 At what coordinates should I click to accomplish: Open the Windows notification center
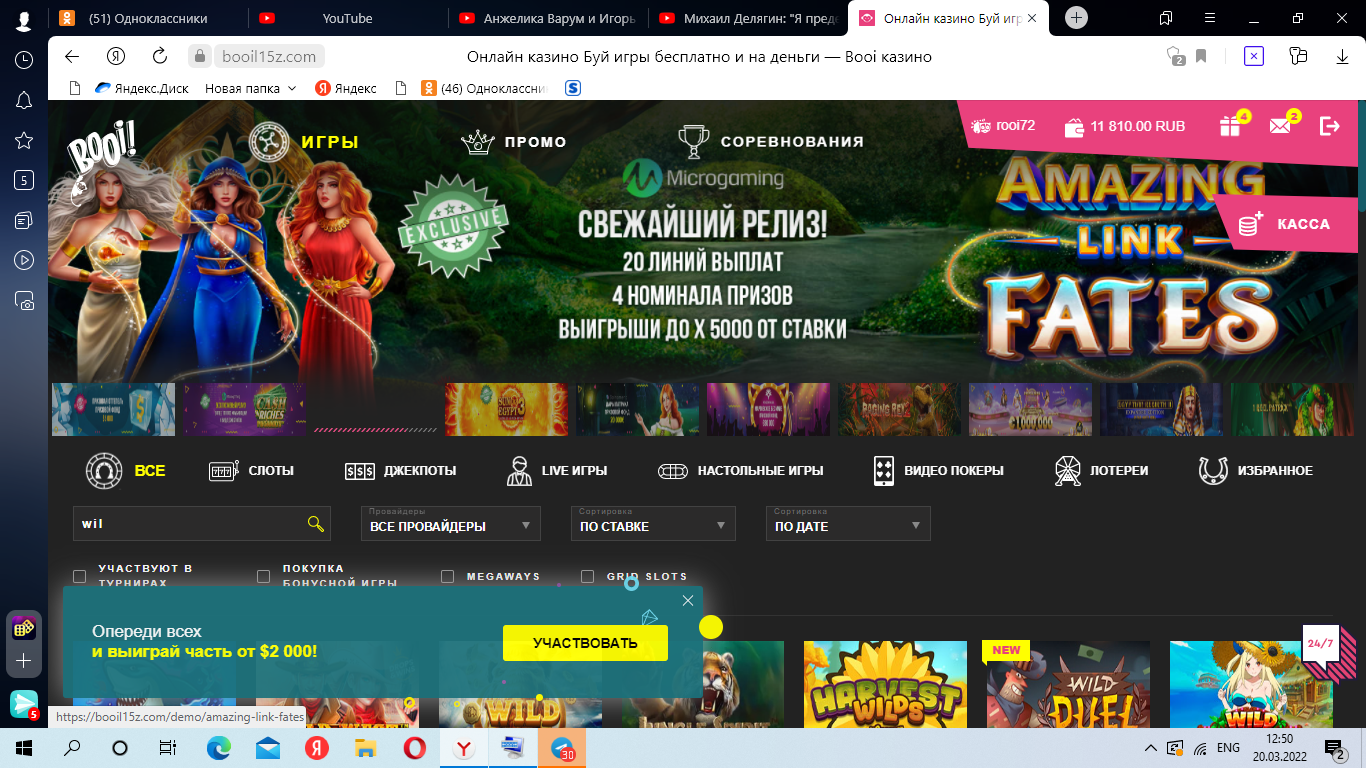(1334, 747)
